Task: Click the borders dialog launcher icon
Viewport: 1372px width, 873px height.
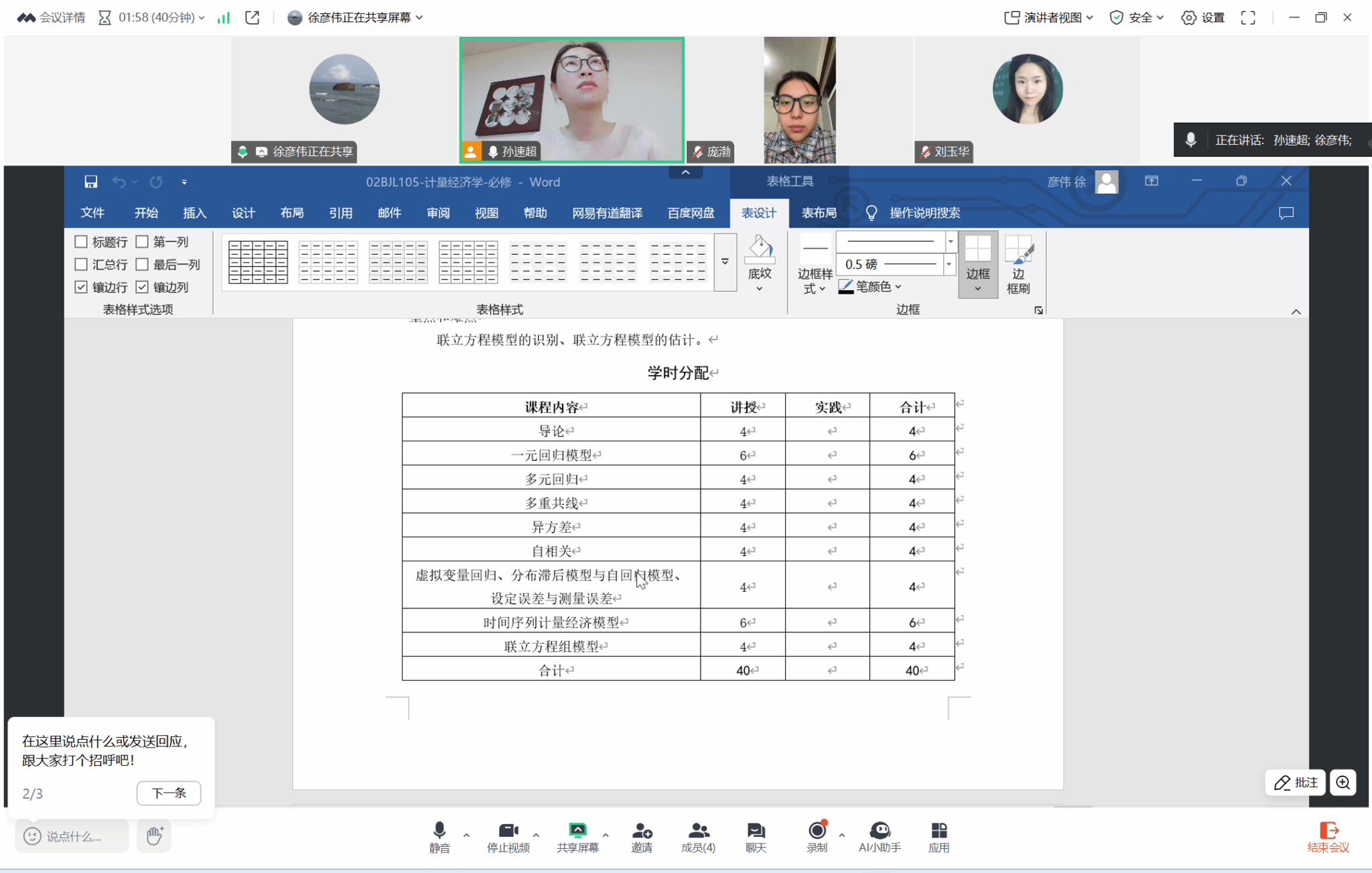Action: click(1038, 310)
